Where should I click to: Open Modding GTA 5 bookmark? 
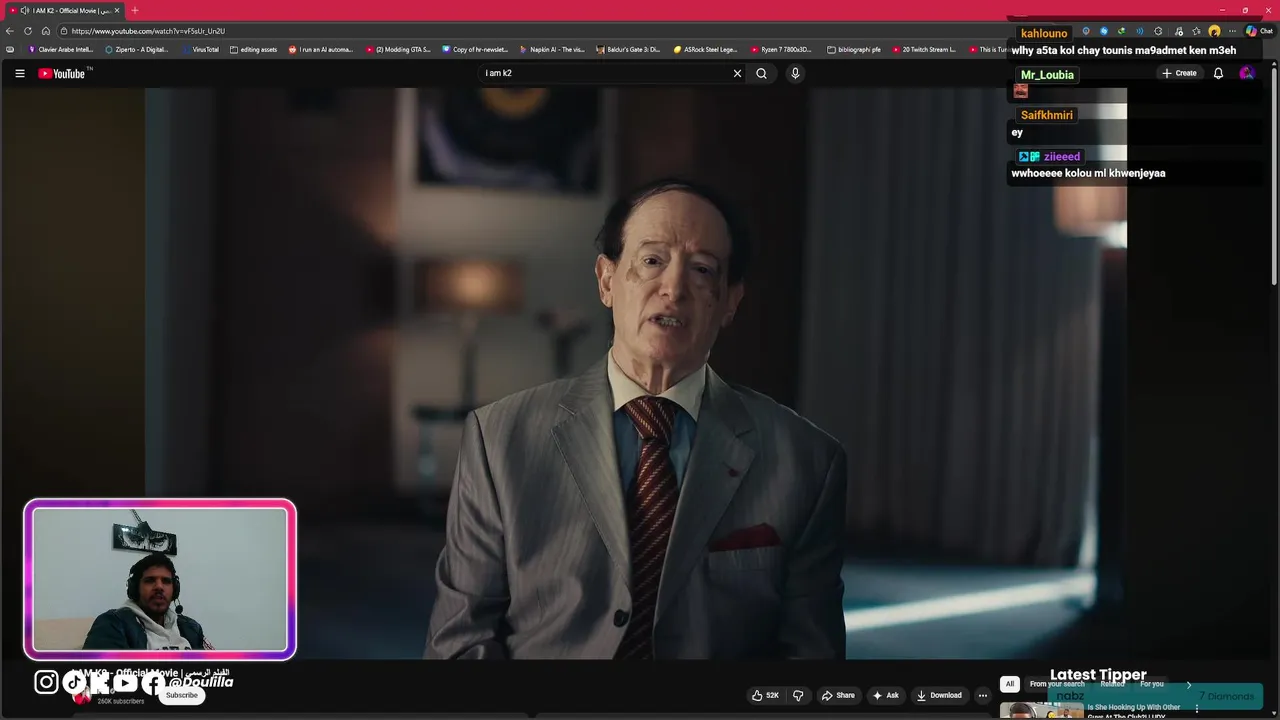[398, 49]
